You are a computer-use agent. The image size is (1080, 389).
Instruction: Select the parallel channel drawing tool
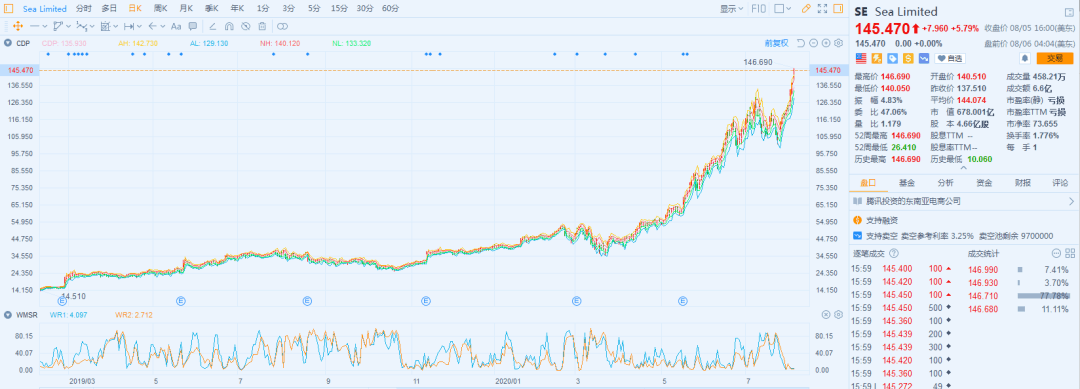click(x=59, y=26)
